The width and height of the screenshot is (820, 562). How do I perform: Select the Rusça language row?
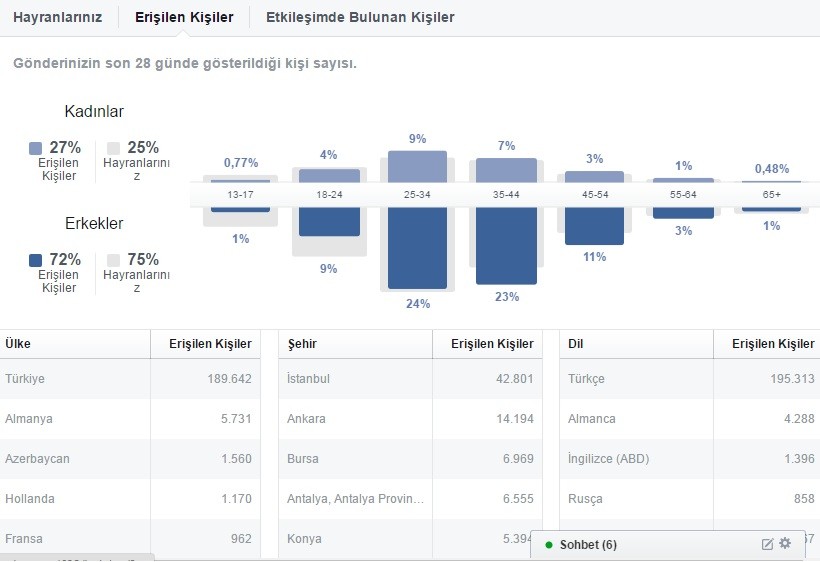pos(690,499)
